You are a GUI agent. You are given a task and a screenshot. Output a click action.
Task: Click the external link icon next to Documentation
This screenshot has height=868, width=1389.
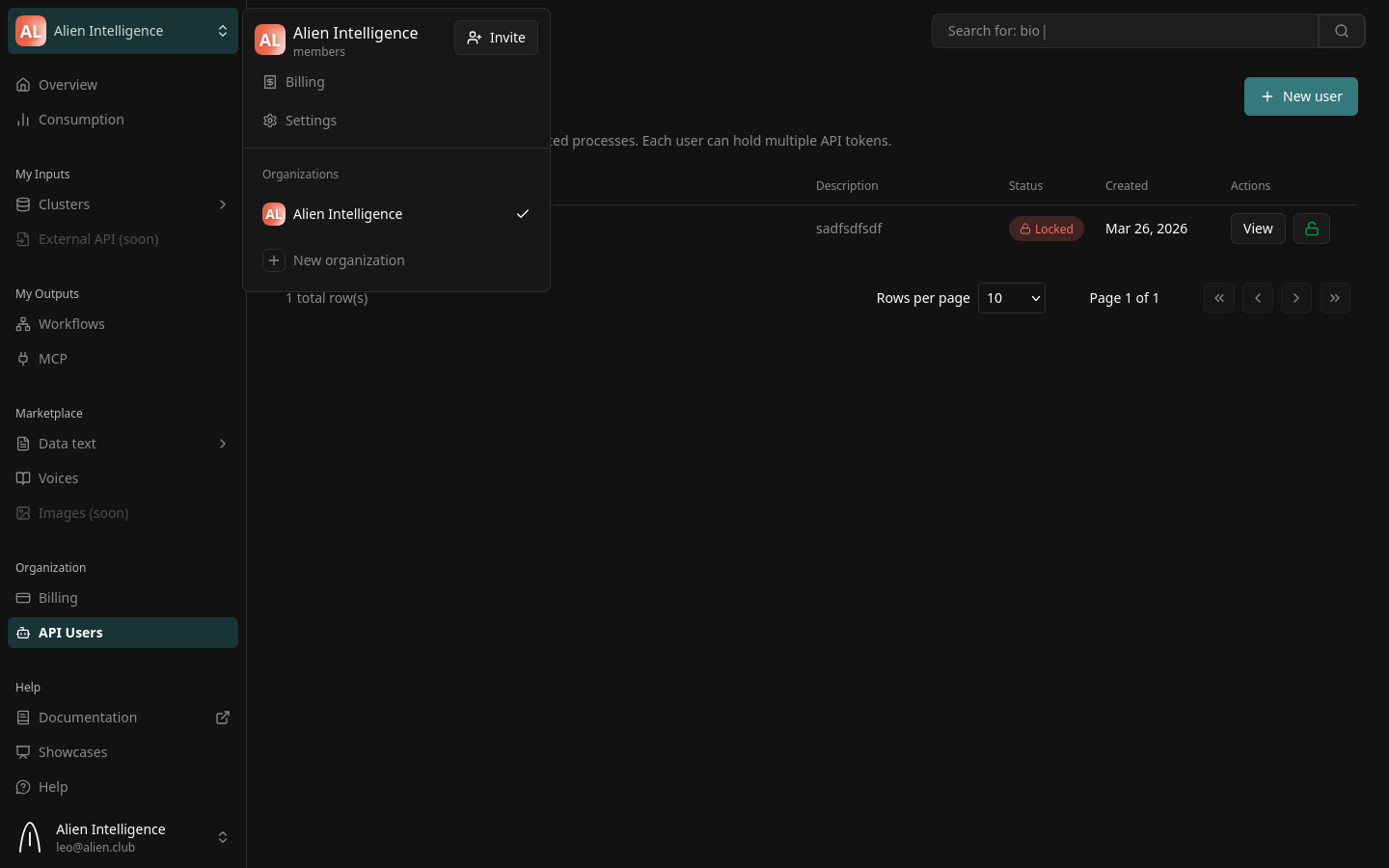click(223, 718)
